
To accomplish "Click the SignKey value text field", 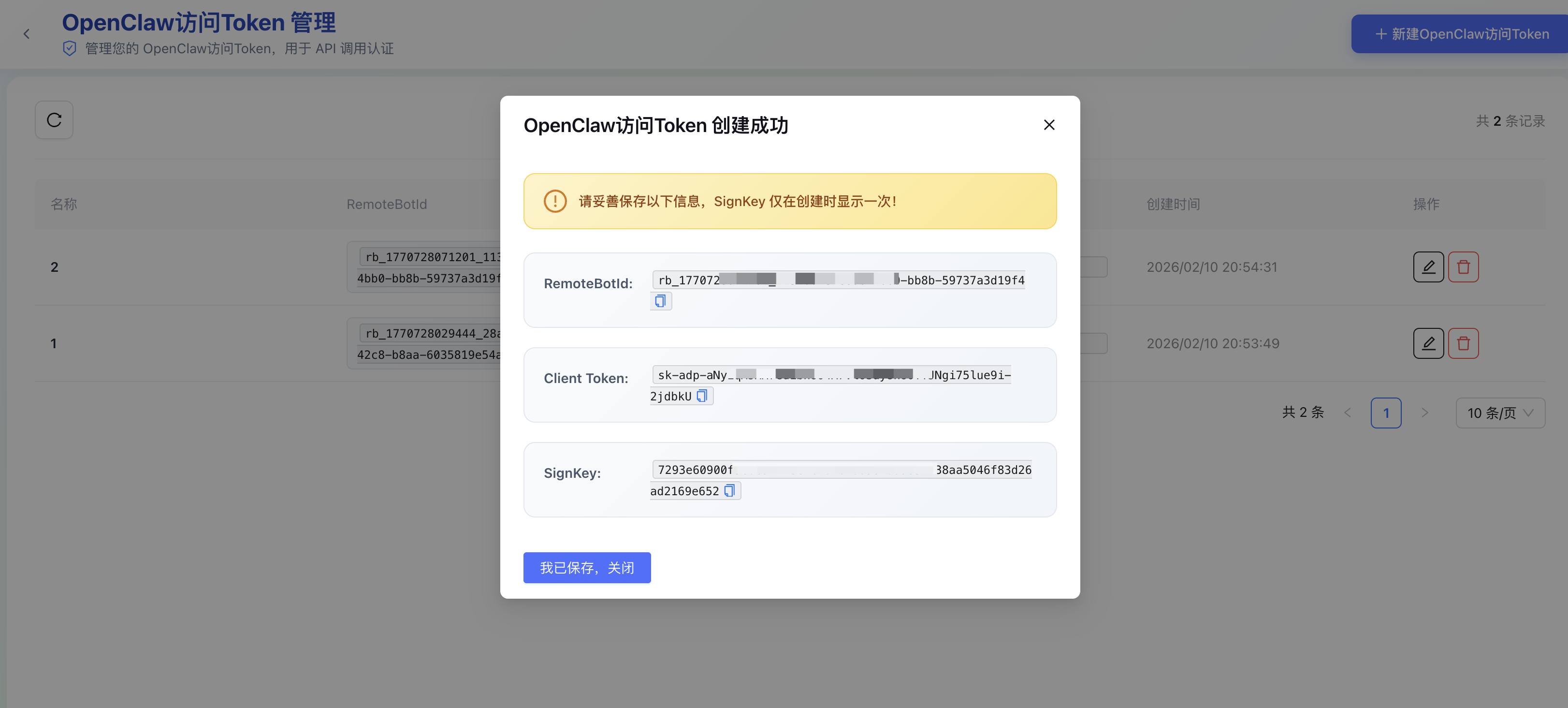I will [x=841, y=470].
